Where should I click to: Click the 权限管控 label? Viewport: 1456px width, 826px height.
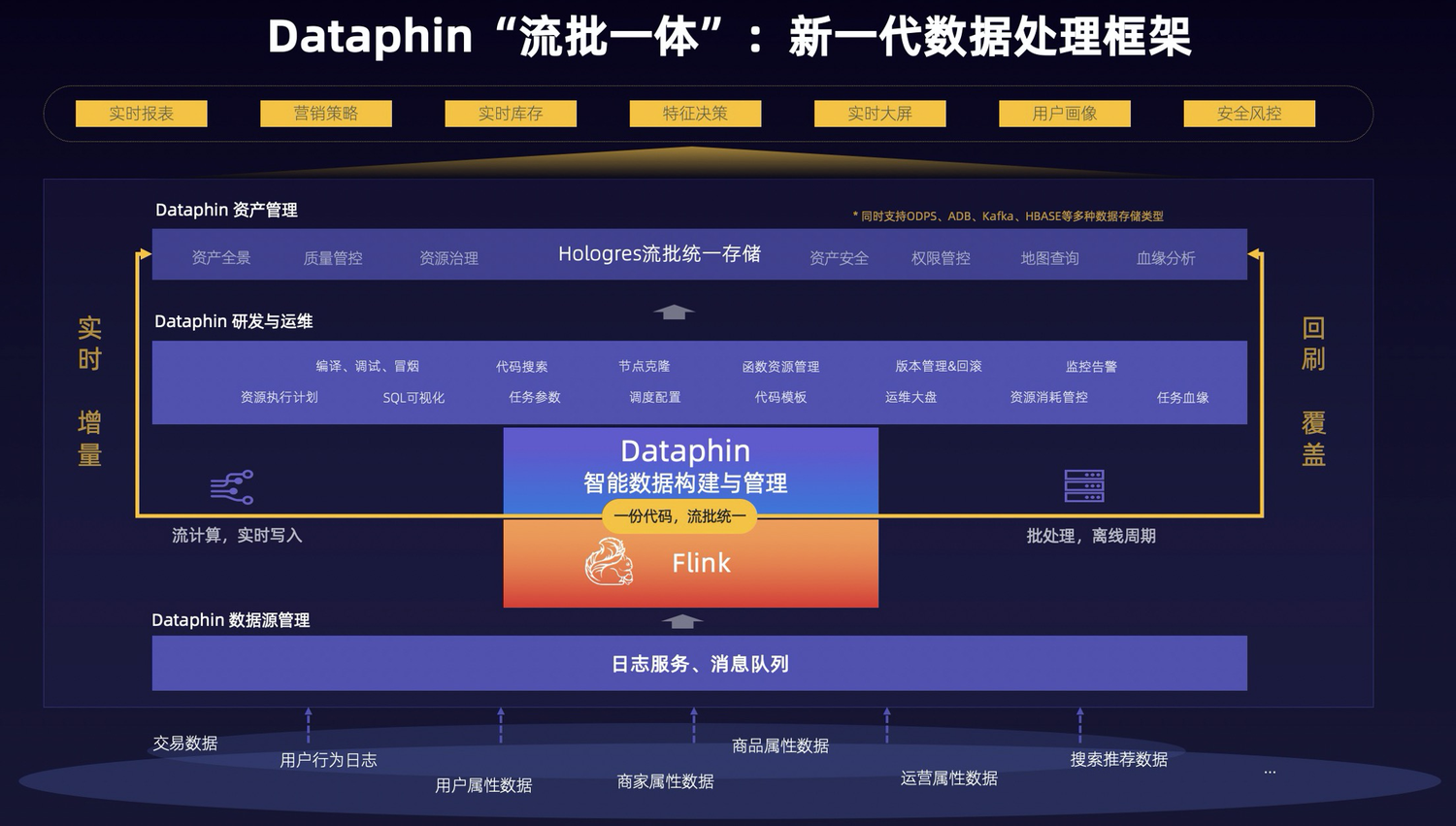[941, 258]
